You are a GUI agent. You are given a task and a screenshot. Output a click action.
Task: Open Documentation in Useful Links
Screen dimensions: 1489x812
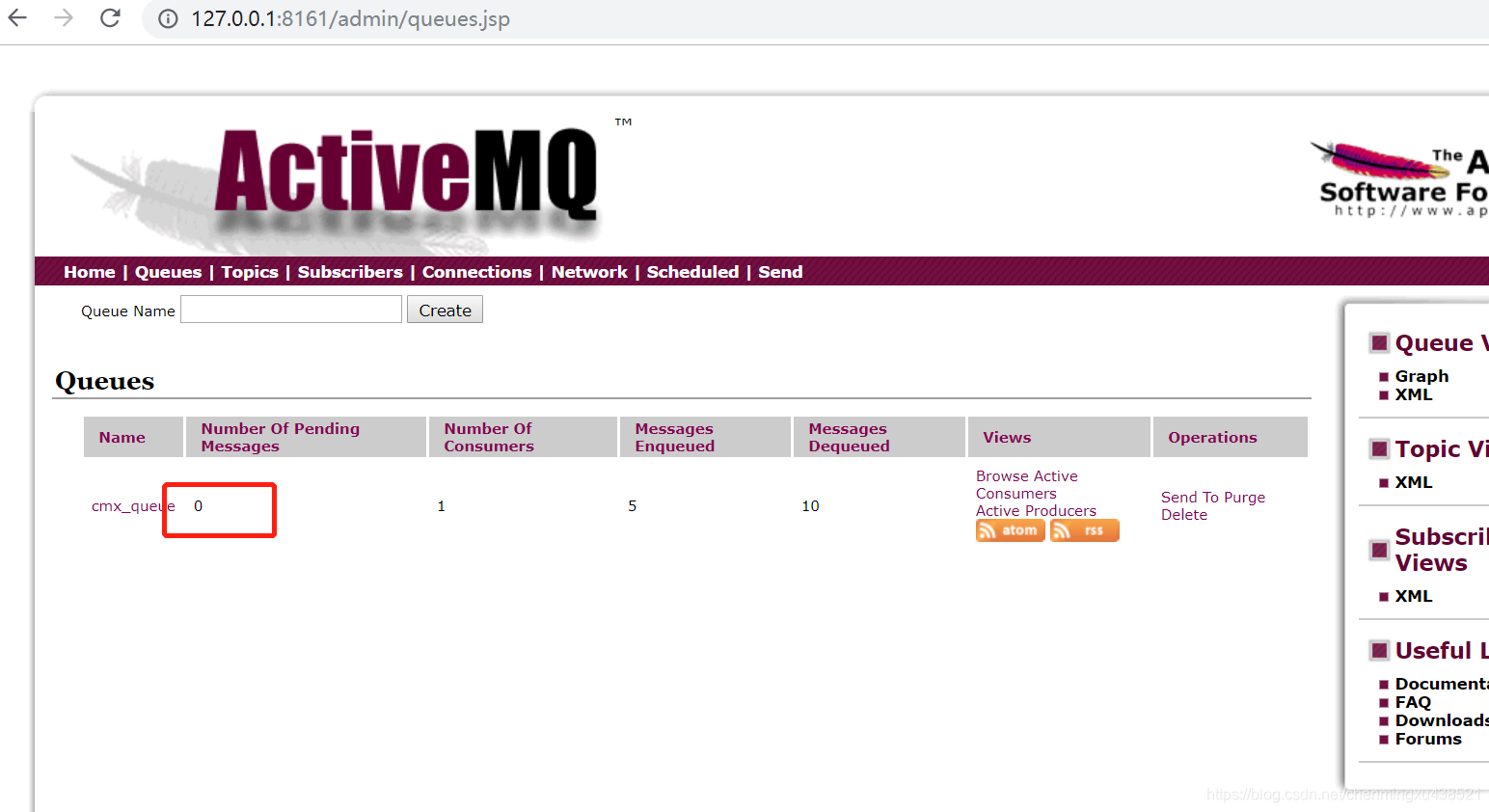point(1442,684)
